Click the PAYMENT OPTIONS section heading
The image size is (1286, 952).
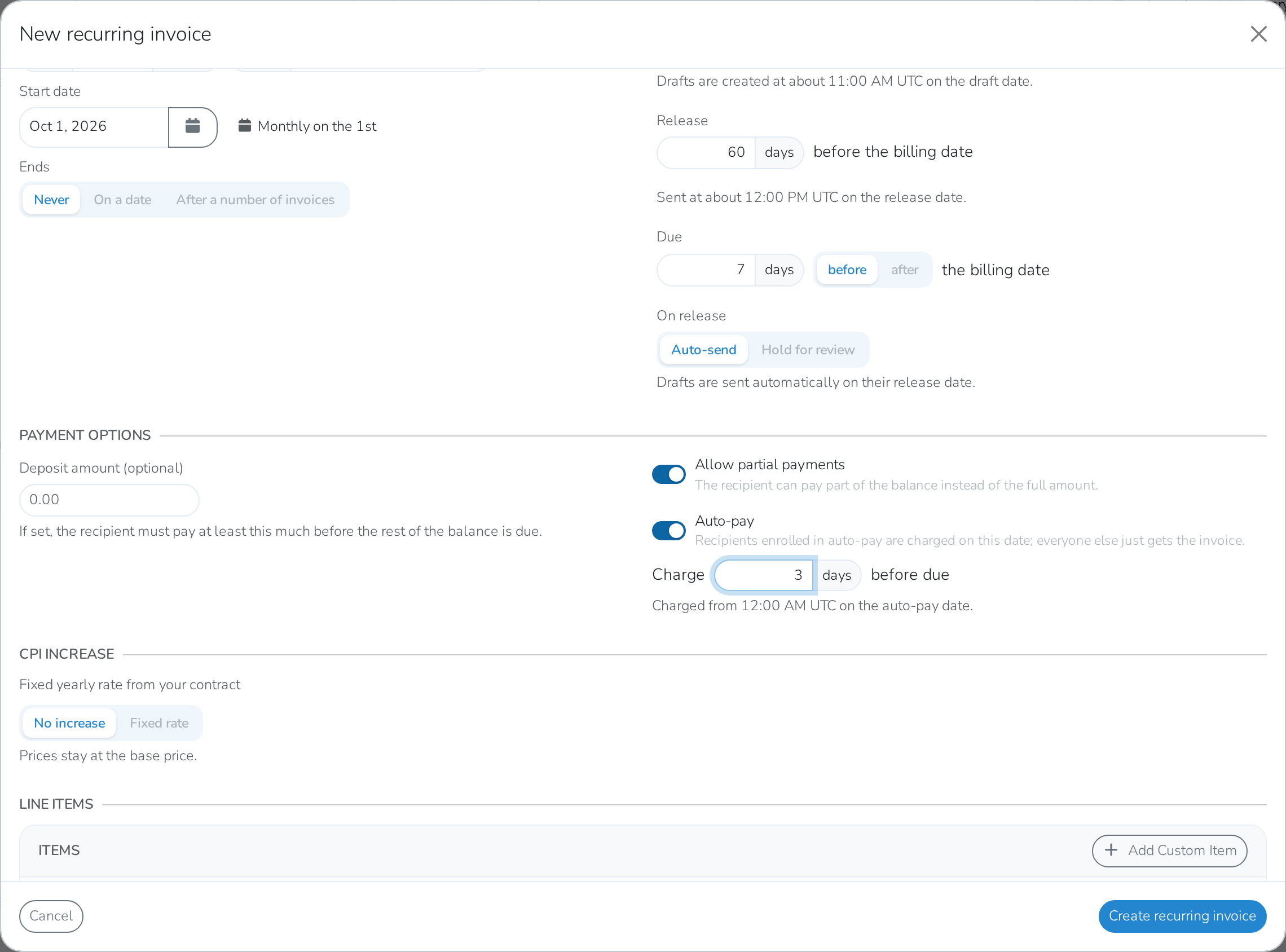click(x=85, y=435)
